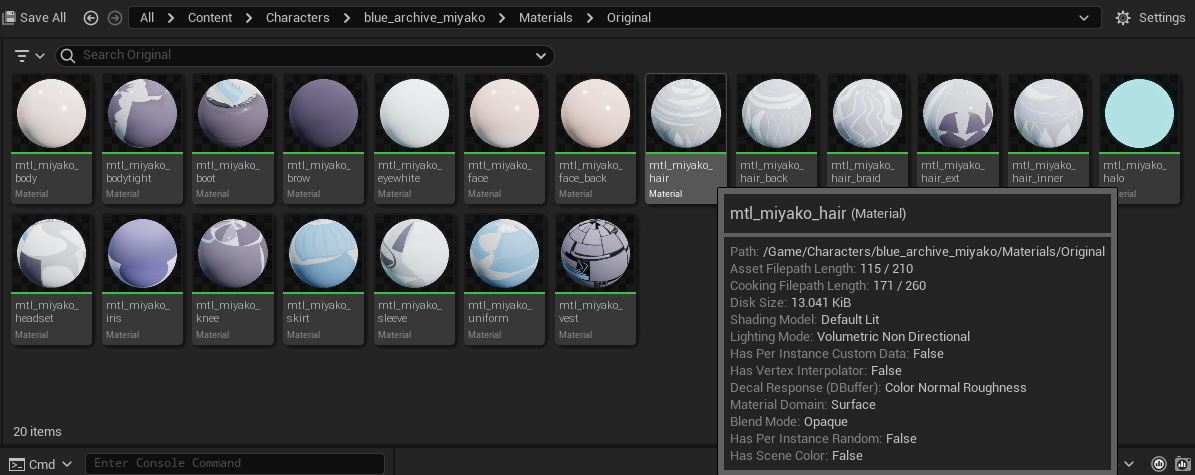Select the Original folder breadcrumb
The height and width of the screenshot is (475, 1195).
(629, 18)
